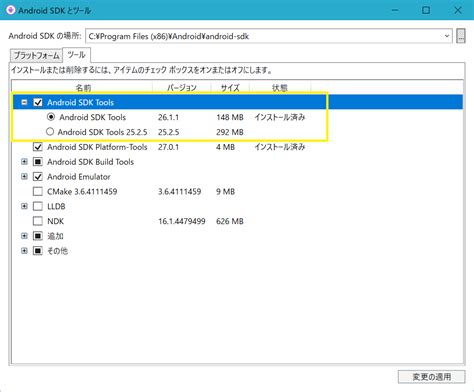Expand the その他 node
474x392 pixels.
pyautogui.click(x=24, y=251)
